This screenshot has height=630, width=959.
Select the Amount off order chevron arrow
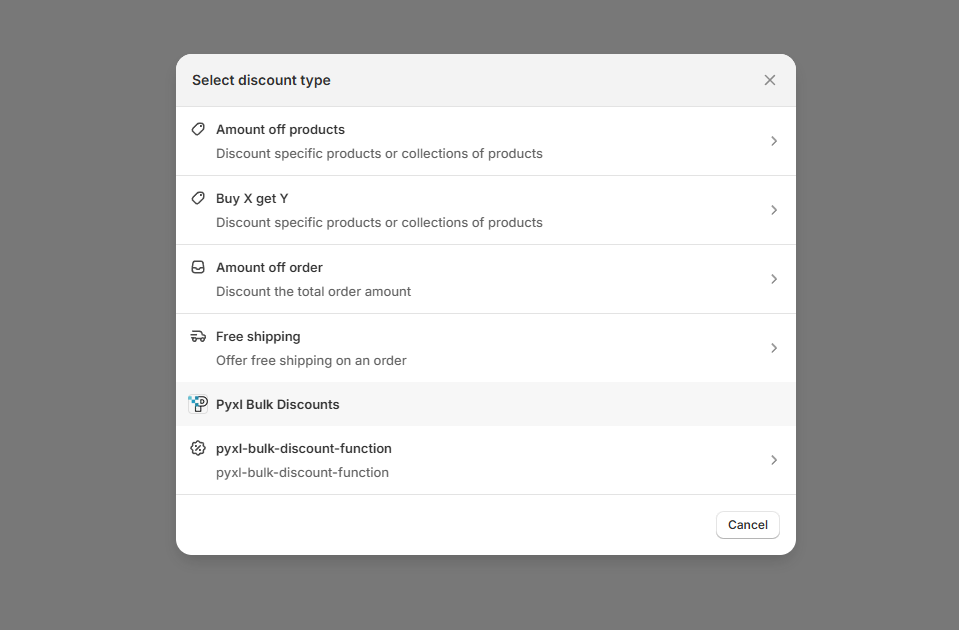coord(773,279)
